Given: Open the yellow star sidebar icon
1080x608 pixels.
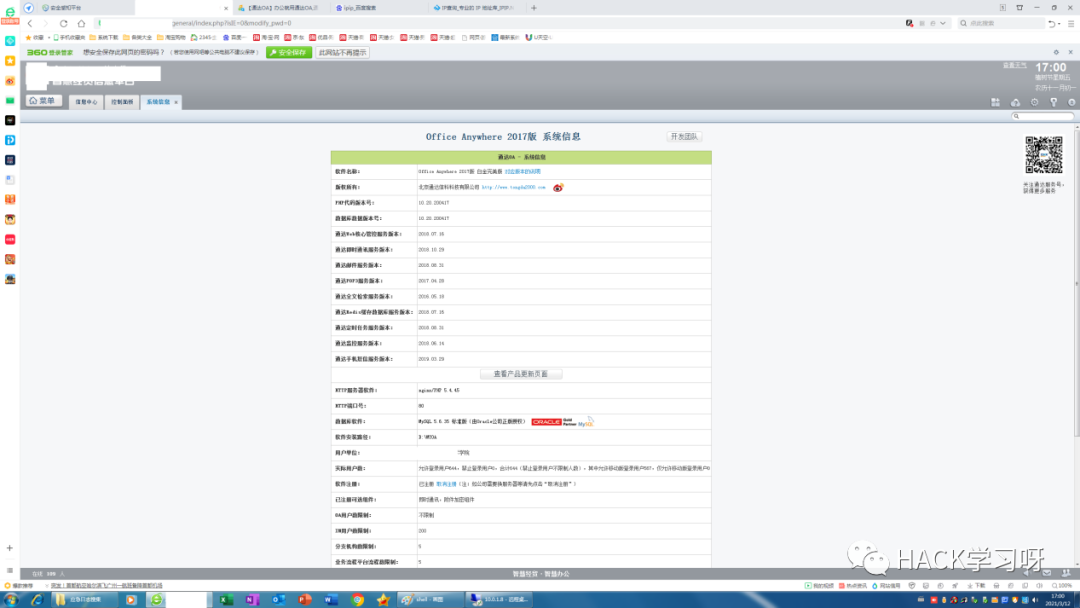Looking at the screenshot, I should [x=10, y=61].
